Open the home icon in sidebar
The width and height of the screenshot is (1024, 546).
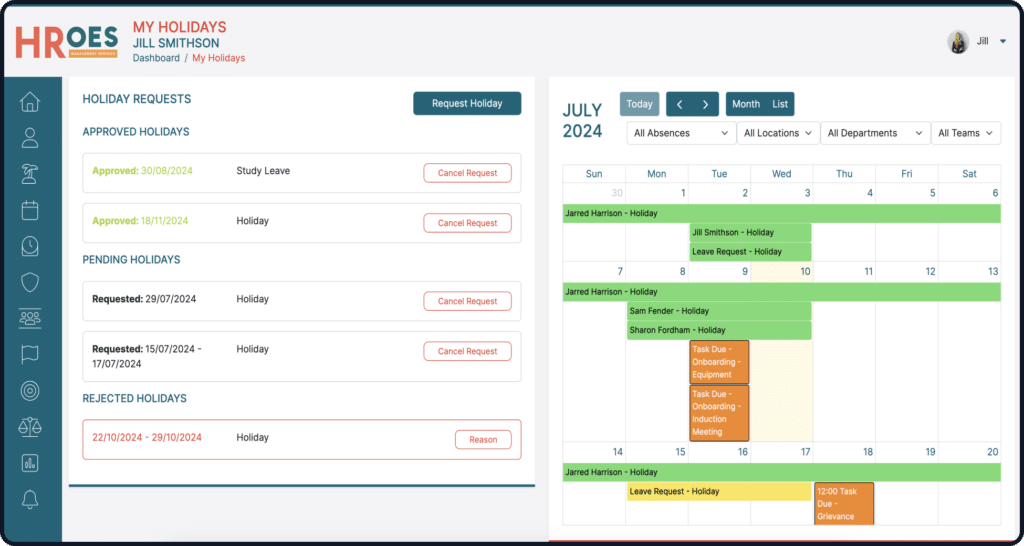pos(30,102)
